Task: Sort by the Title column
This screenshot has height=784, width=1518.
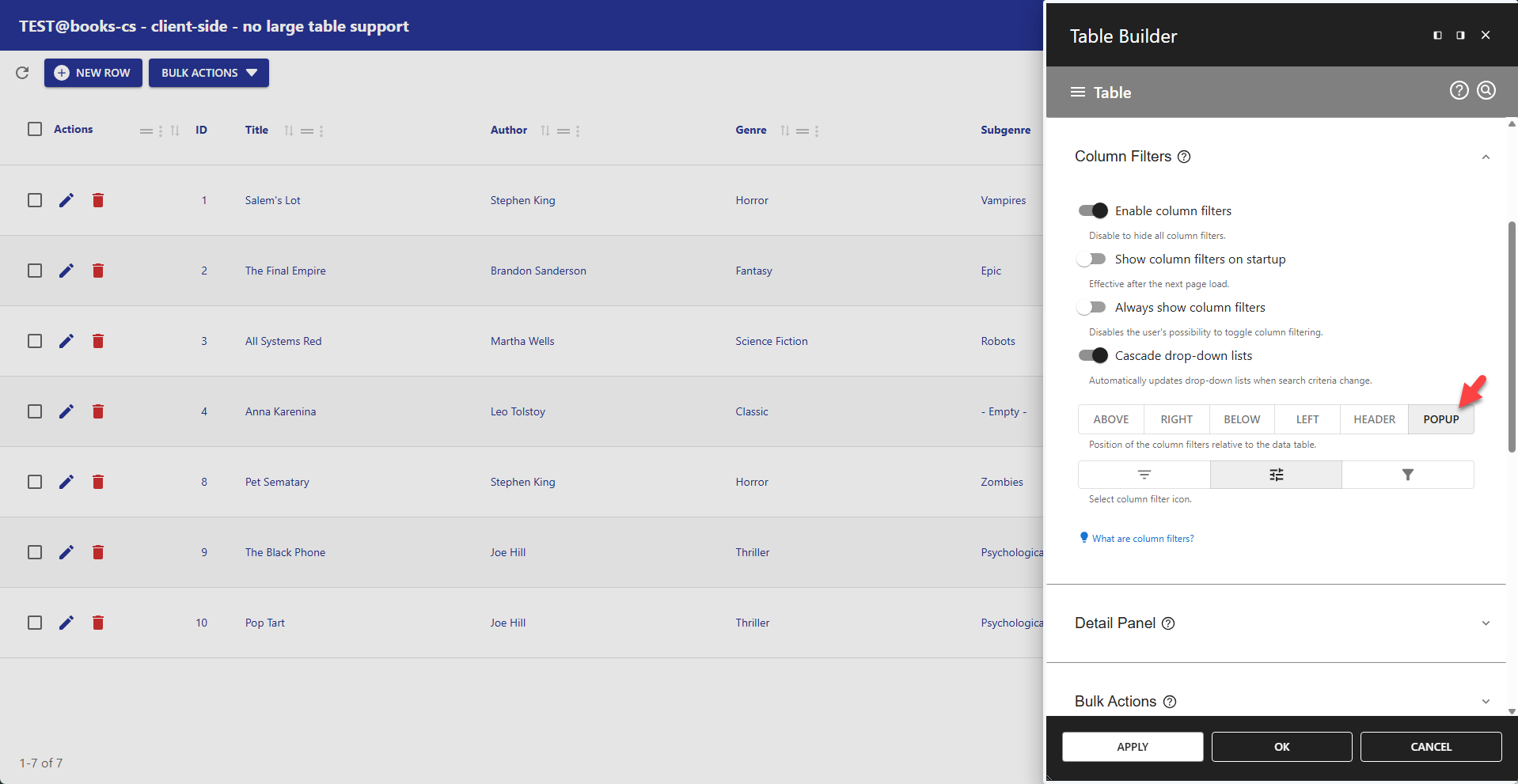Action: pyautogui.click(x=289, y=131)
